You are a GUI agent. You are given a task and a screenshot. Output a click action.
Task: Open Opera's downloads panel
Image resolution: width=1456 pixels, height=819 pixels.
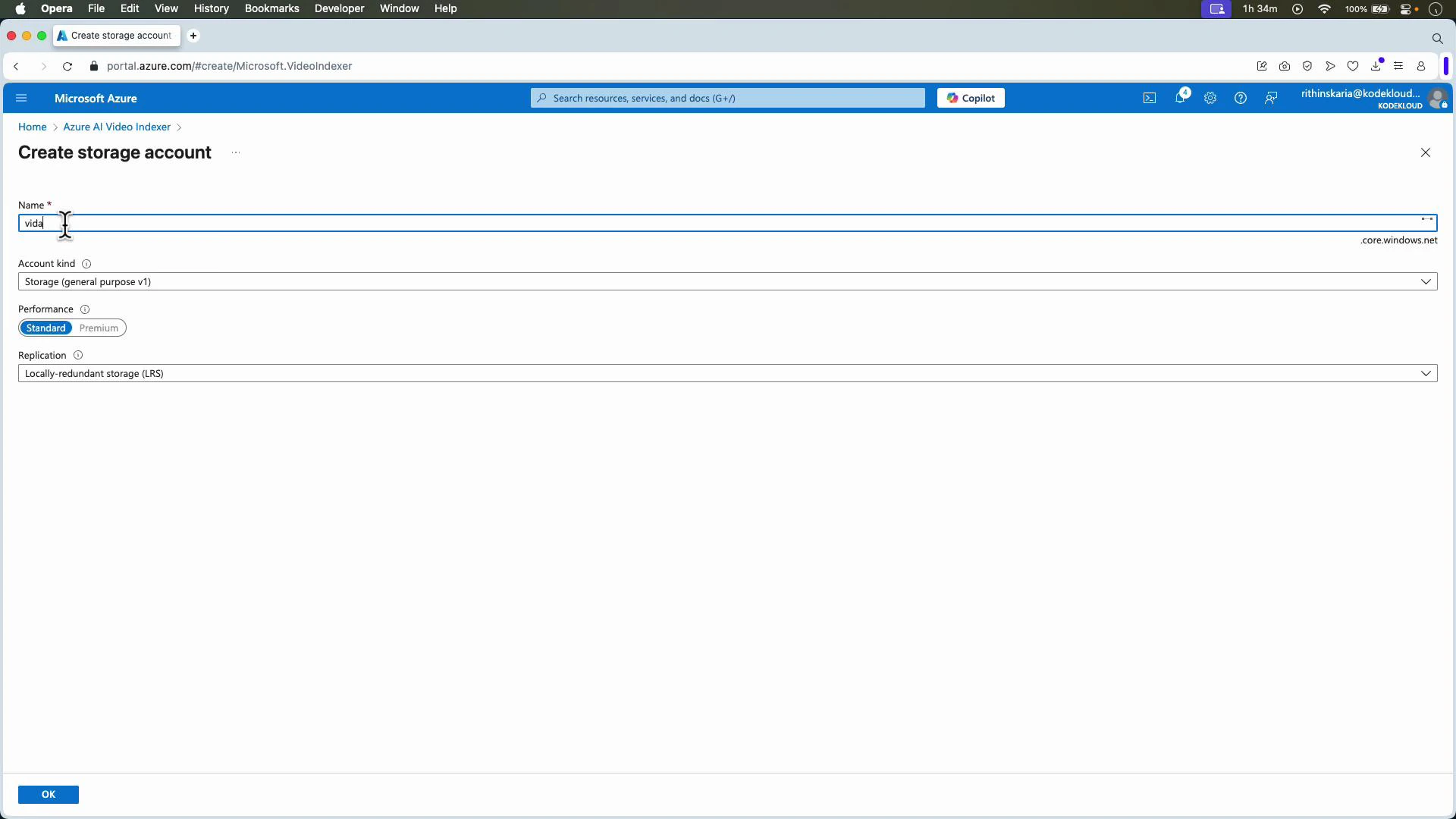(x=1376, y=66)
